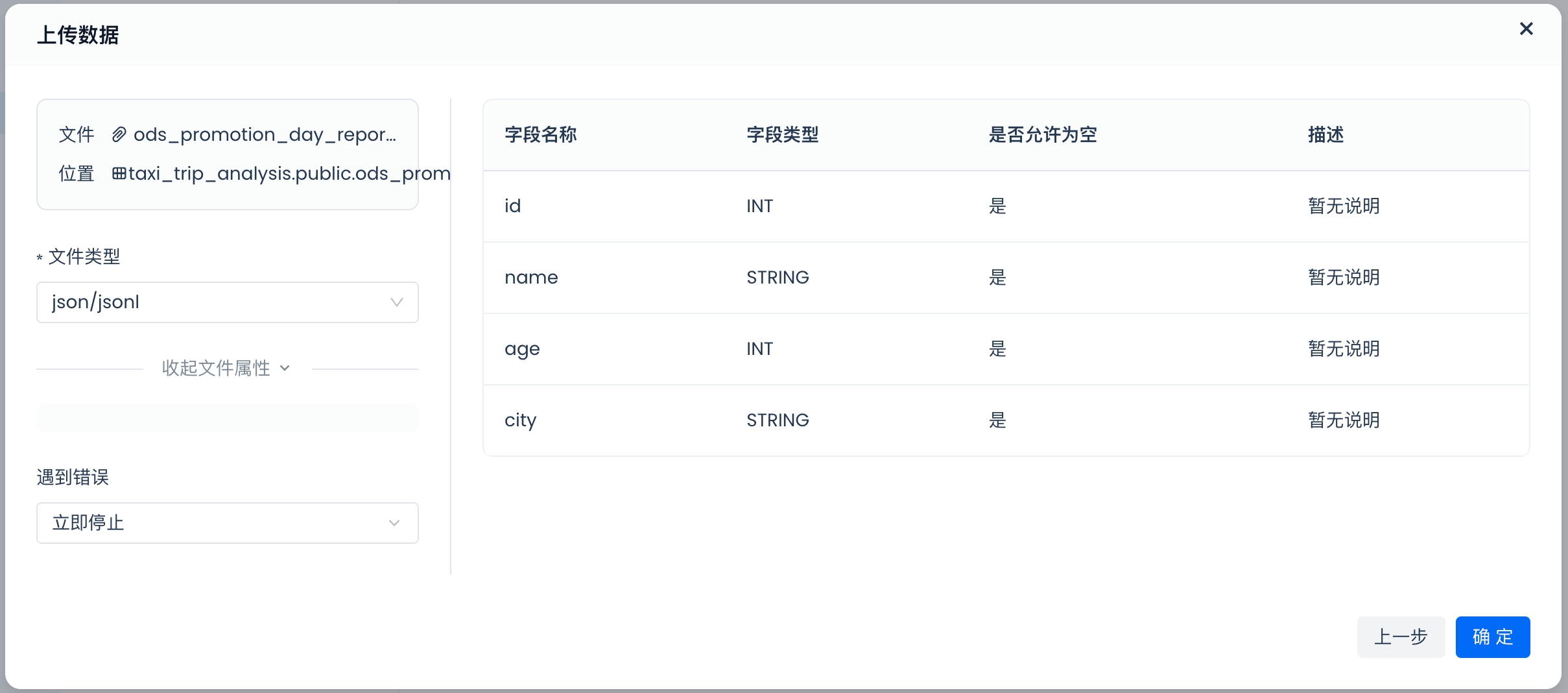The width and height of the screenshot is (1568, 693).
Task: Collapse file attributes via 收起文件属性
Action: (x=216, y=369)
